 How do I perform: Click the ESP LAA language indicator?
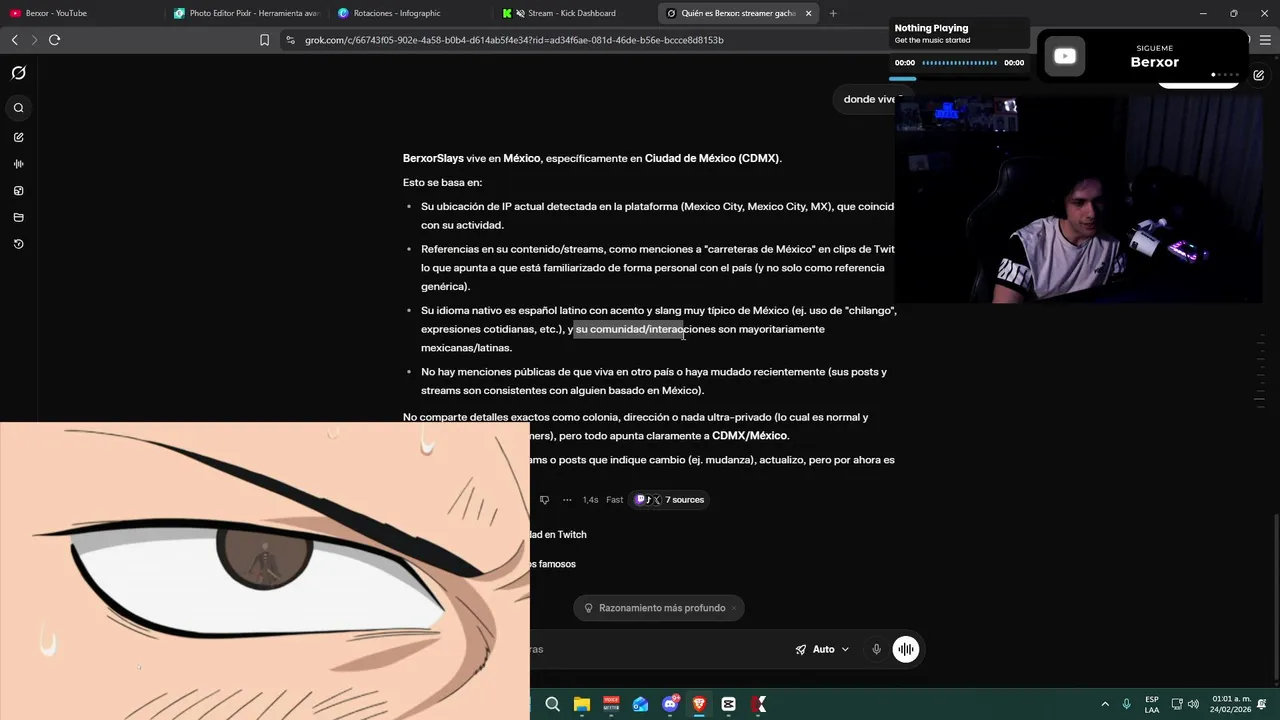click(1152, 705)
